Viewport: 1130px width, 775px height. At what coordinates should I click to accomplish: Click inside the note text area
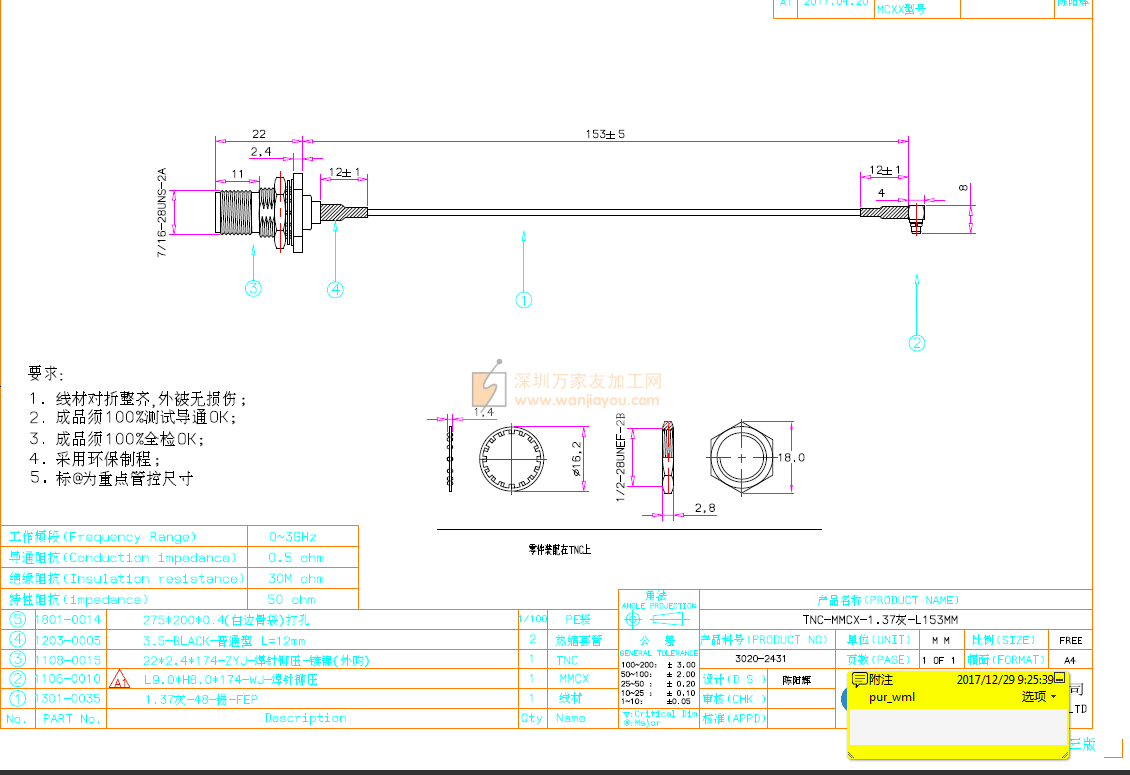pos(955,725)
